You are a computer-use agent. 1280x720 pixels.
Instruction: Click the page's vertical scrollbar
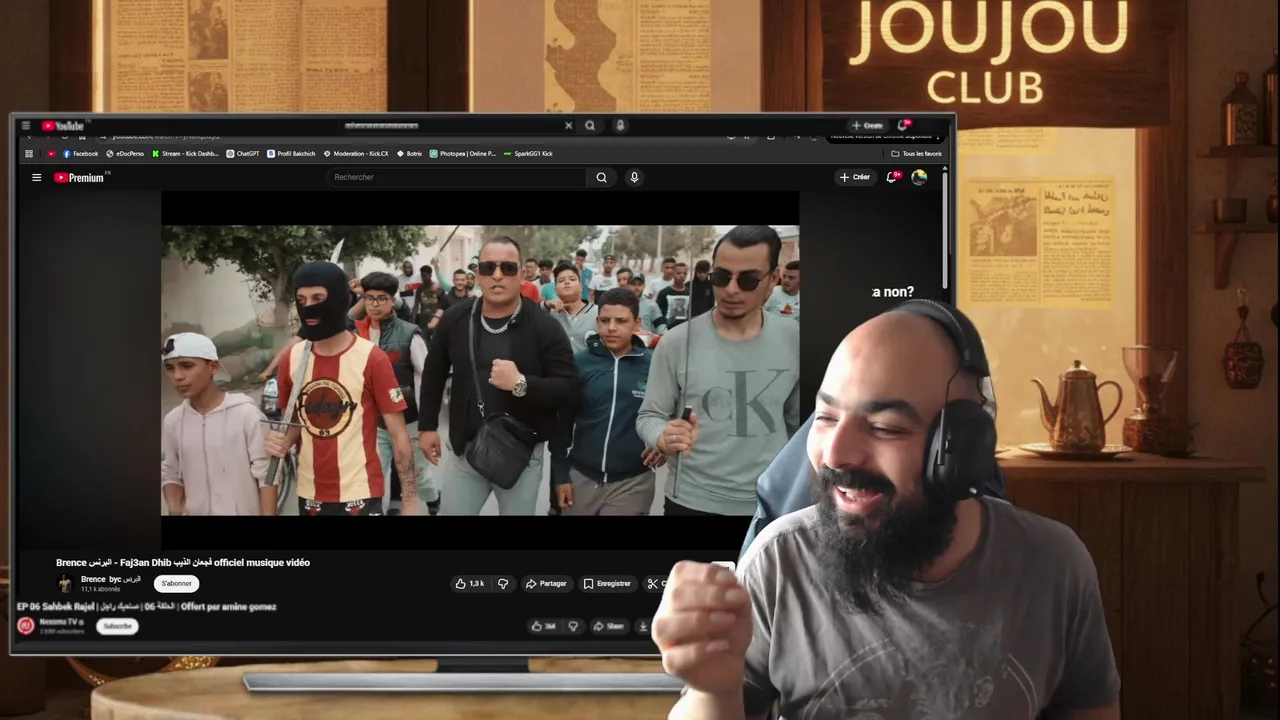pyautogui.click(x=944, y=230)
